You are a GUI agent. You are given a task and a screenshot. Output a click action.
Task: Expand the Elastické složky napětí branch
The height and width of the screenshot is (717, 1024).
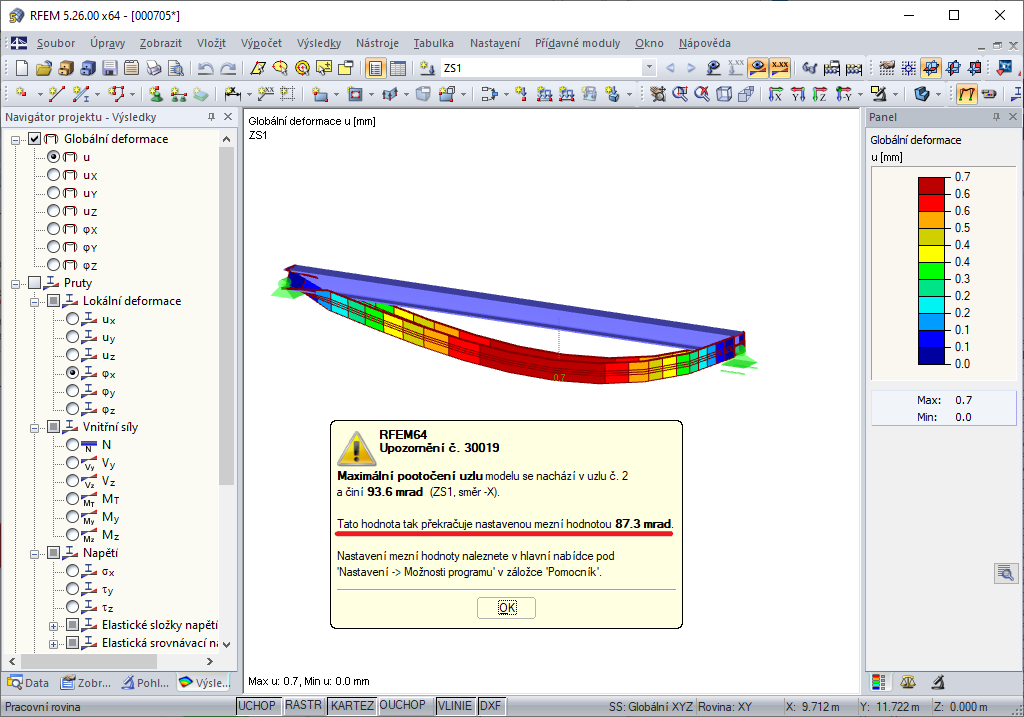51,626
